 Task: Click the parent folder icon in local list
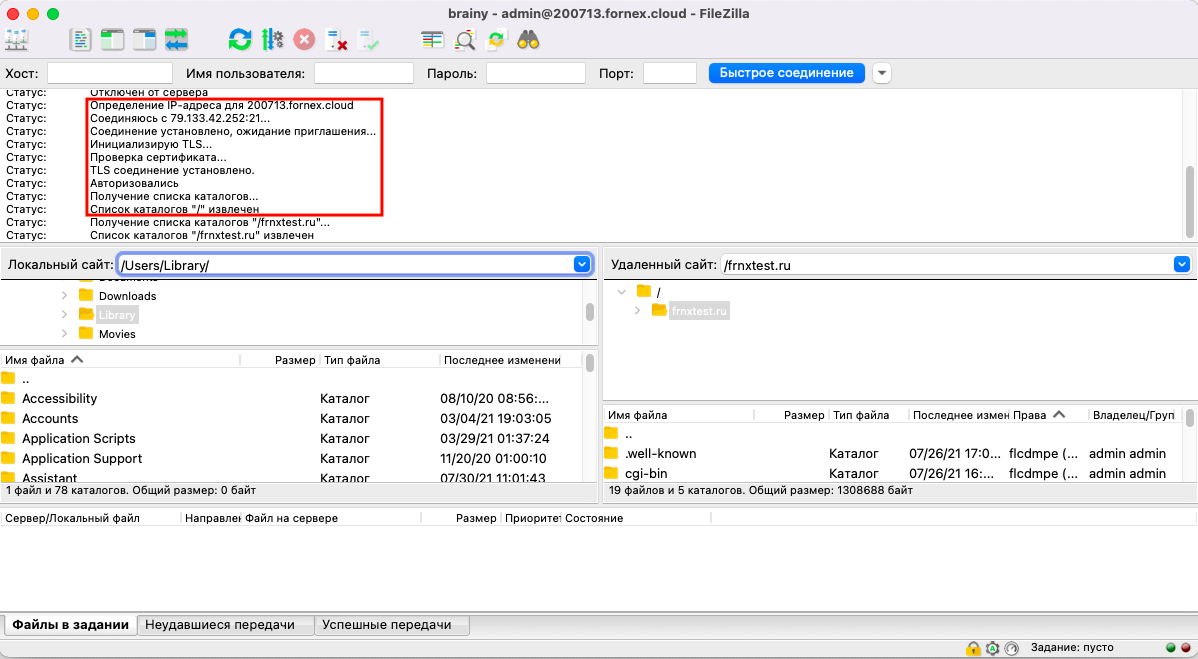8,378
